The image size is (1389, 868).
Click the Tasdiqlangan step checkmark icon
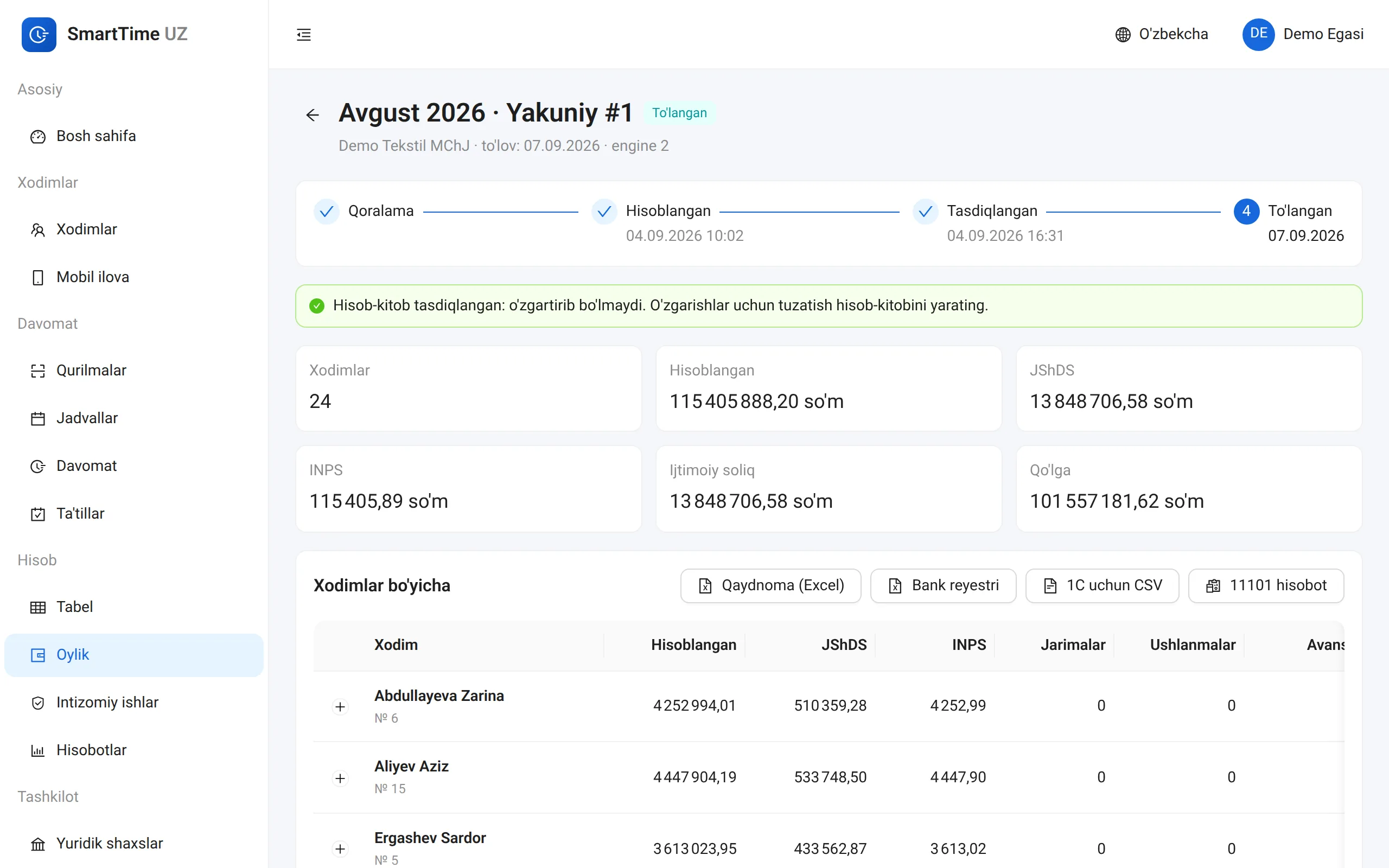pos(925,212)
